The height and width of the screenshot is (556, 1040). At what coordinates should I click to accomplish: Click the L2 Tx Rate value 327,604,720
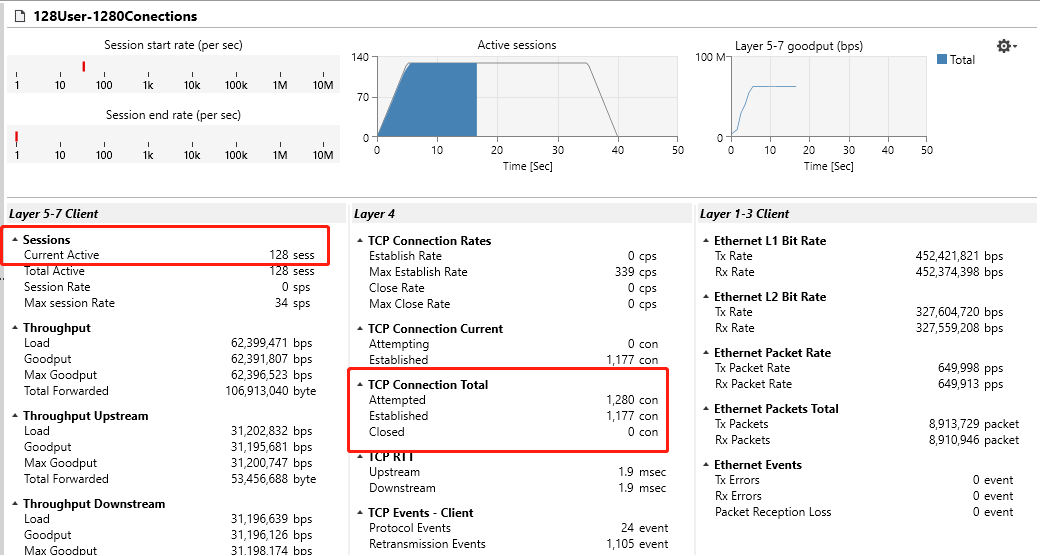pos(947,312)
